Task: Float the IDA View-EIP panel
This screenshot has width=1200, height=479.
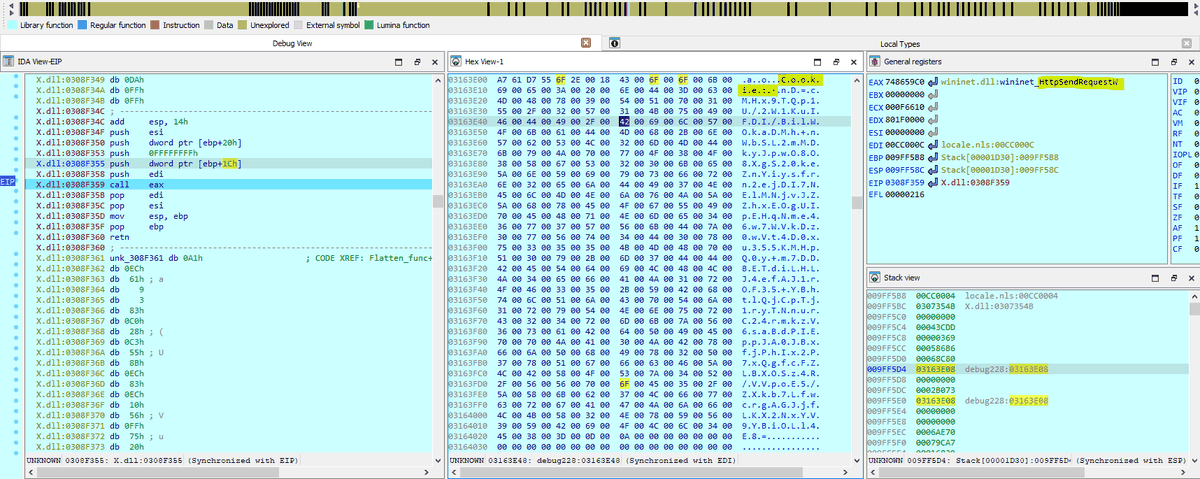Action: [x=417, y=62]
